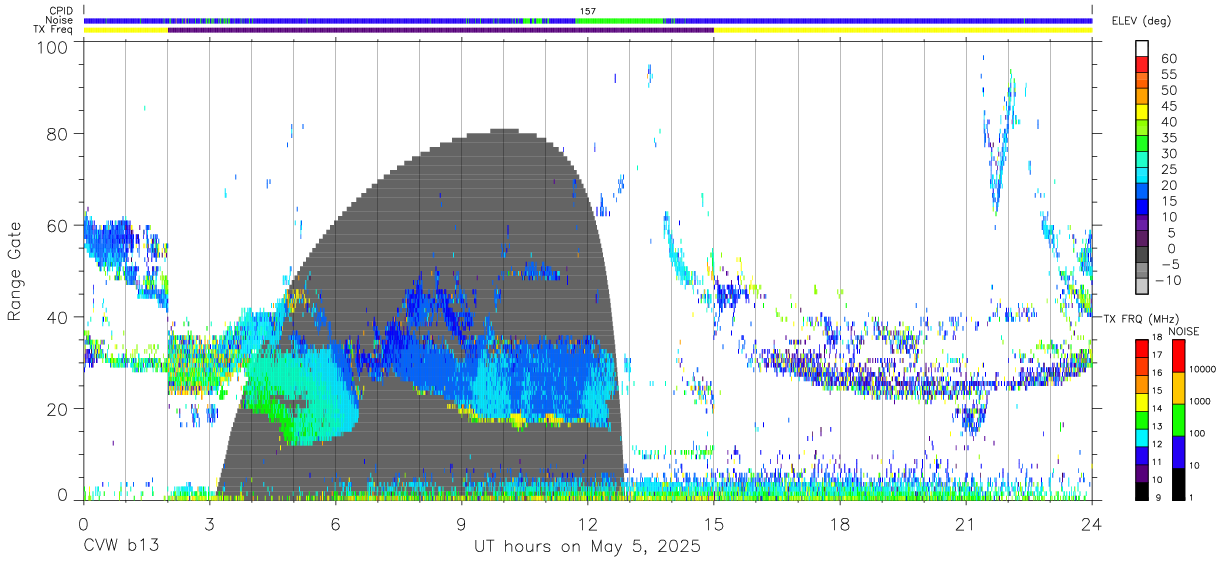Pick the cyan TX FRQ swatch between 13 and 12
The image size is (1228, 567).
coord(1142,438)
